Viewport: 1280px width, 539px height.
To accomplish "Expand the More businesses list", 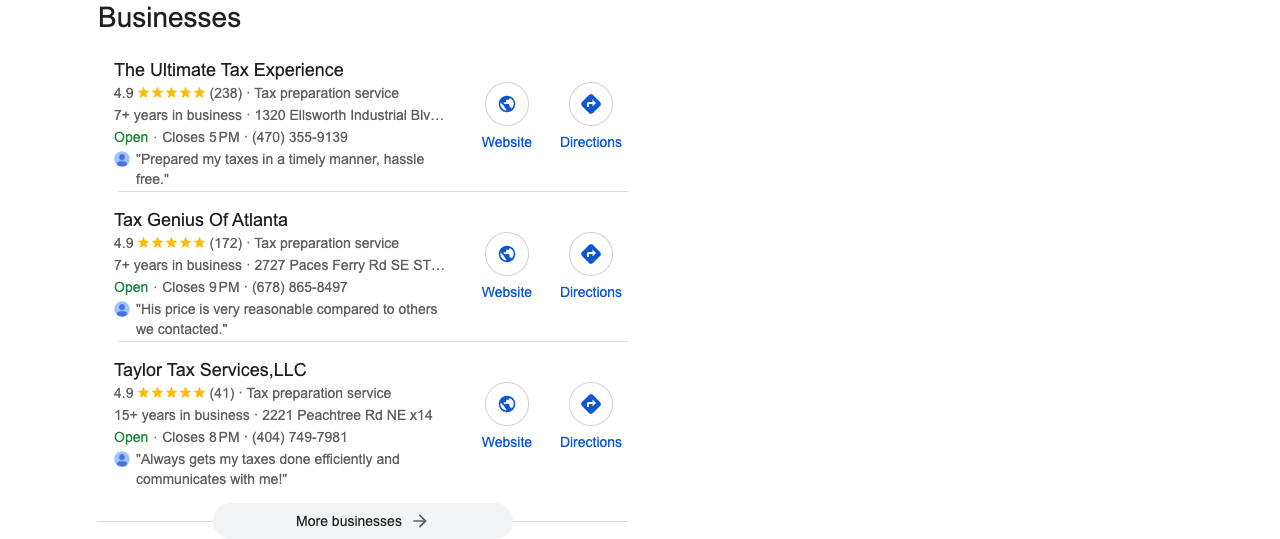I will (x=363, y=521).
